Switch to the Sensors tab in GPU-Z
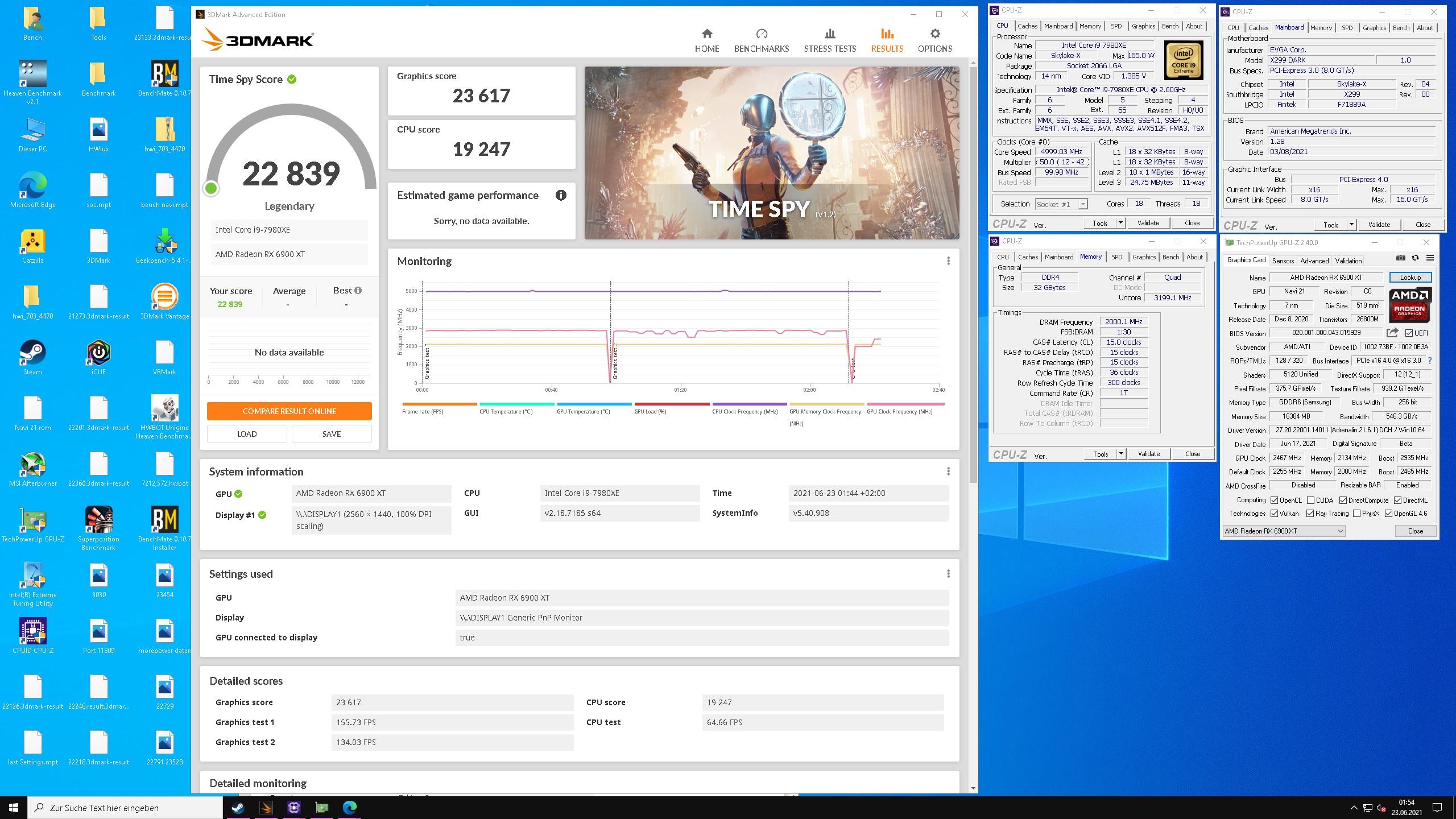The height and width of the screenshot is (819, 1456). (x=1283, y=261)
